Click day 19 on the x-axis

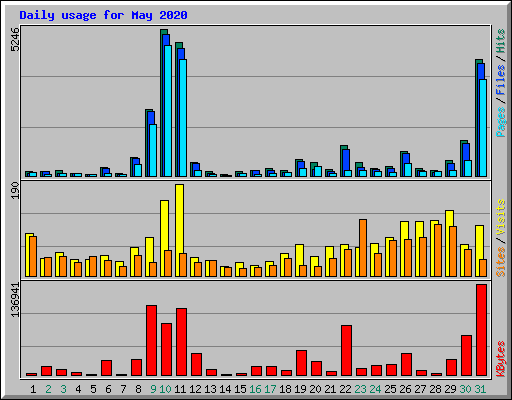300,389
